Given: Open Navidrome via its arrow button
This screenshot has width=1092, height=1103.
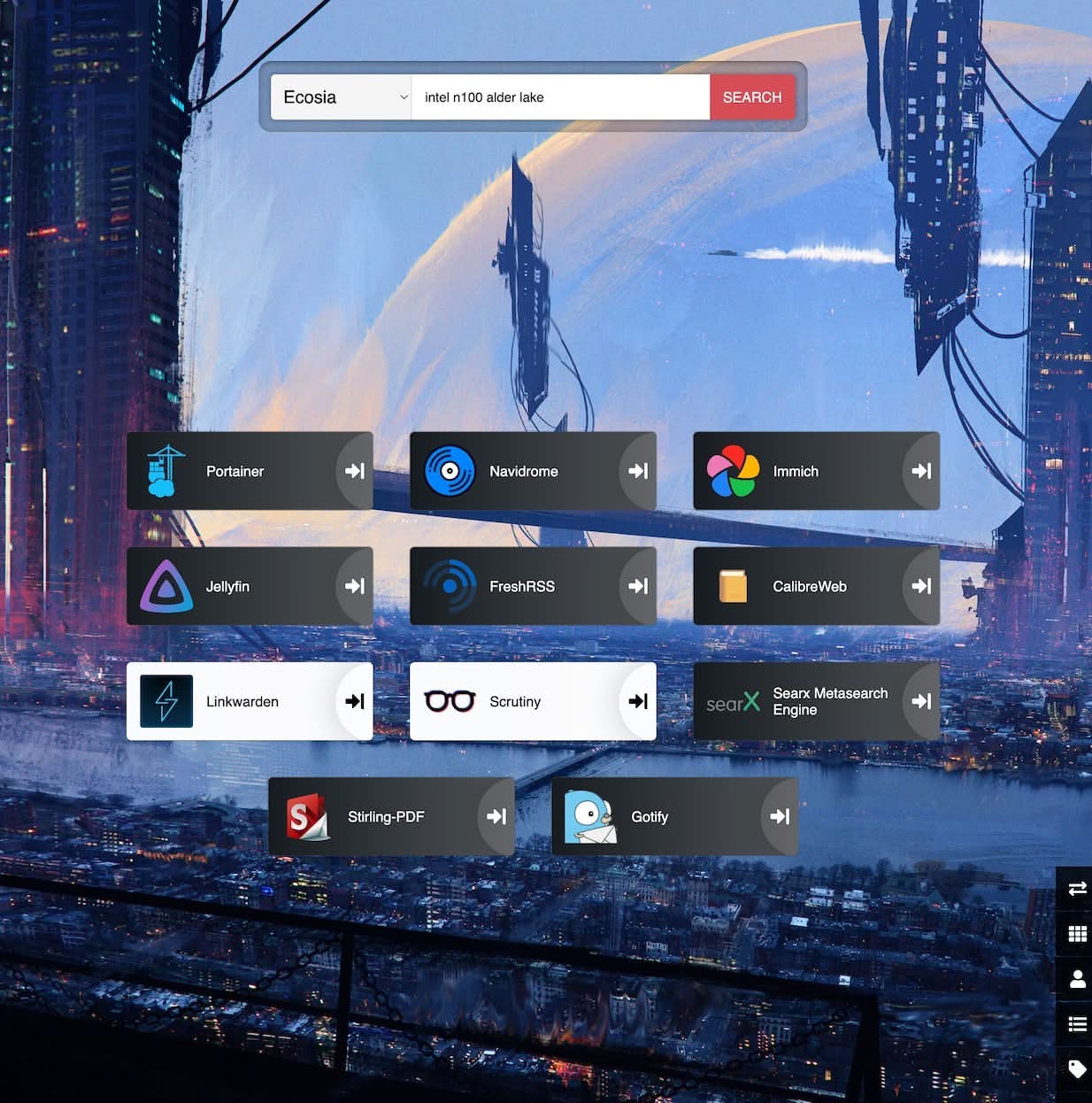Looking at the screenshot, I should coord(638,471).
